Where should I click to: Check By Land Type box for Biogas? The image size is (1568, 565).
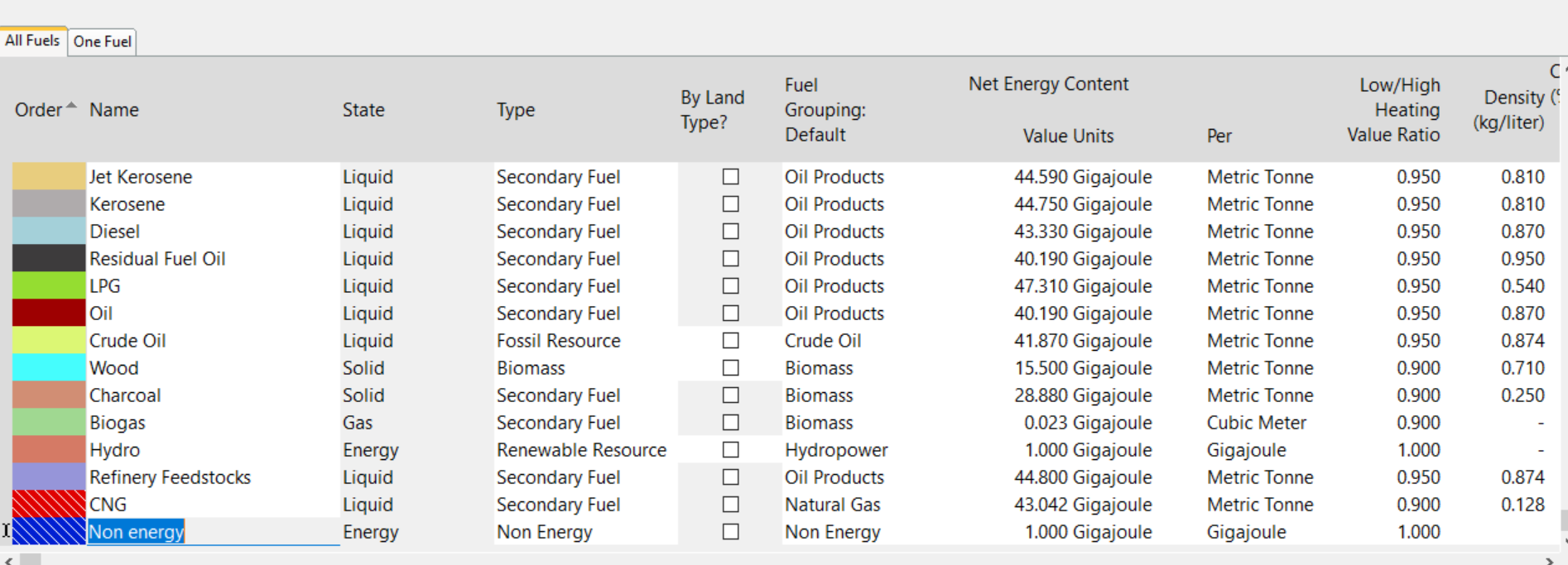(x=730, y=423)
